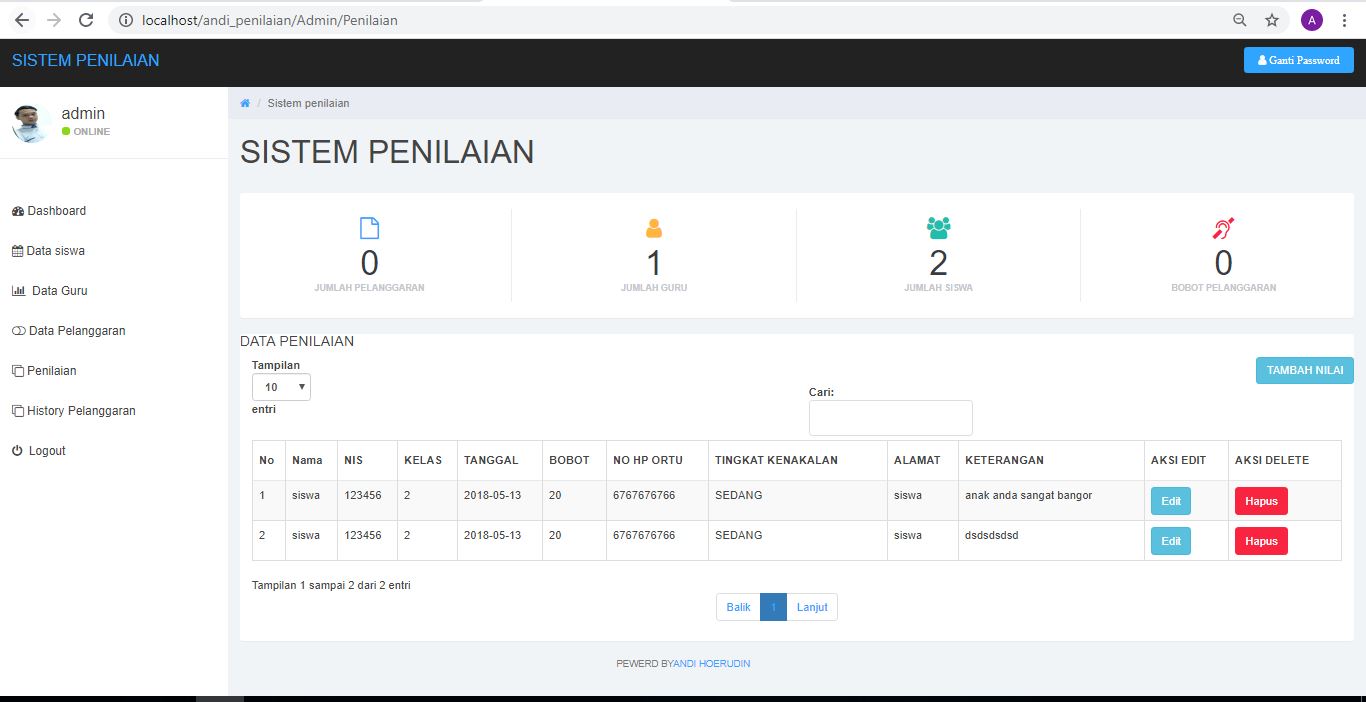
Task: Reload the page in browser
Action: (86, 20)
